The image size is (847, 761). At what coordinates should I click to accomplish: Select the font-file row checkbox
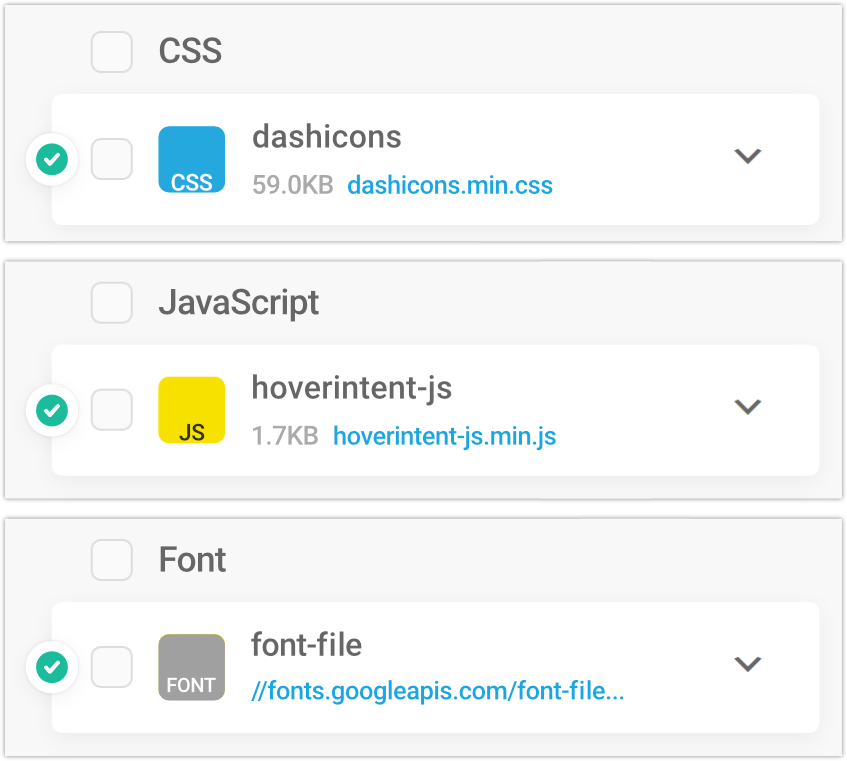click(112, 667)
